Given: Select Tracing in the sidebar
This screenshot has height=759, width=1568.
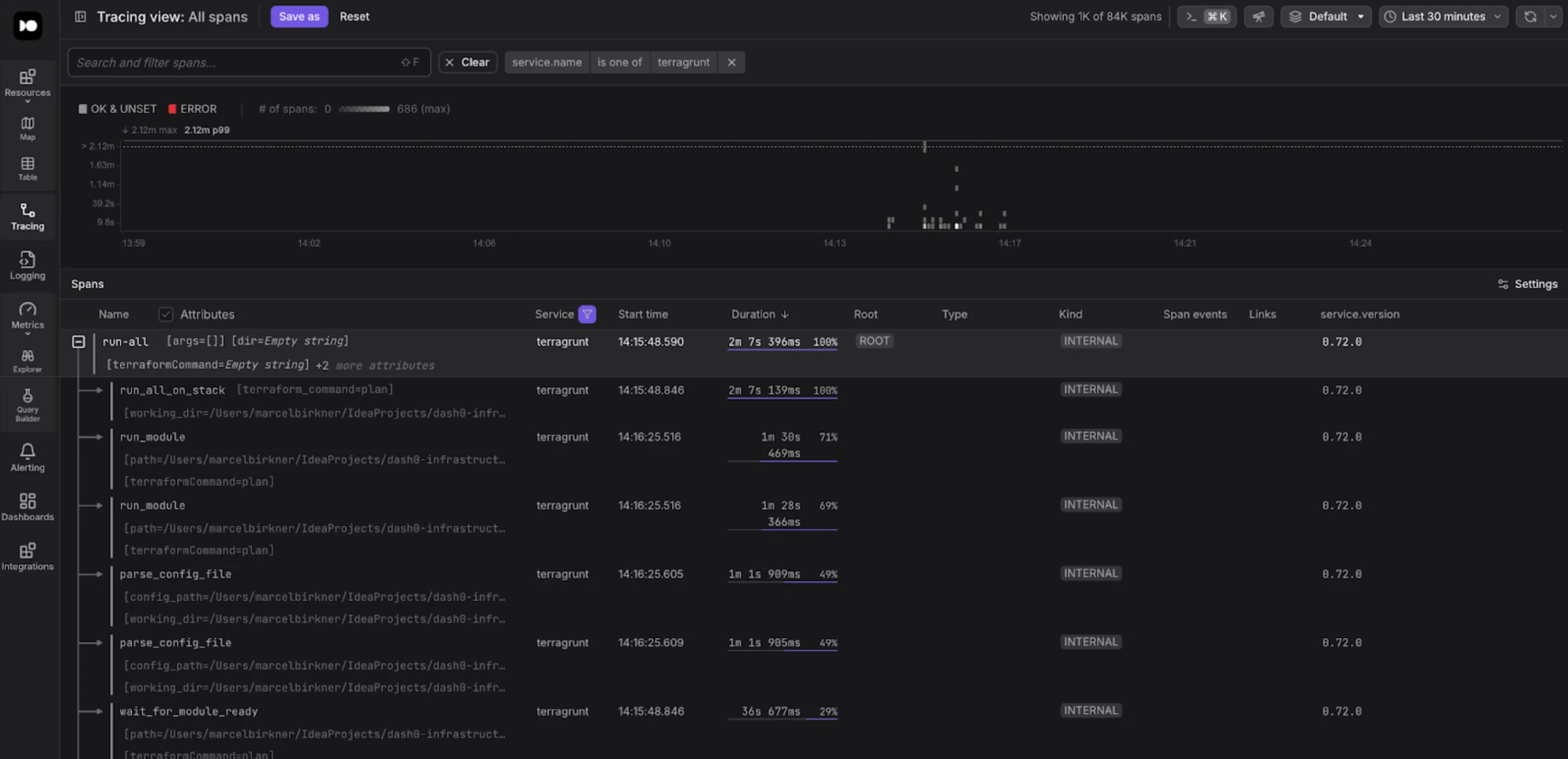Looking at the screenshot, I should click(27, 217).
